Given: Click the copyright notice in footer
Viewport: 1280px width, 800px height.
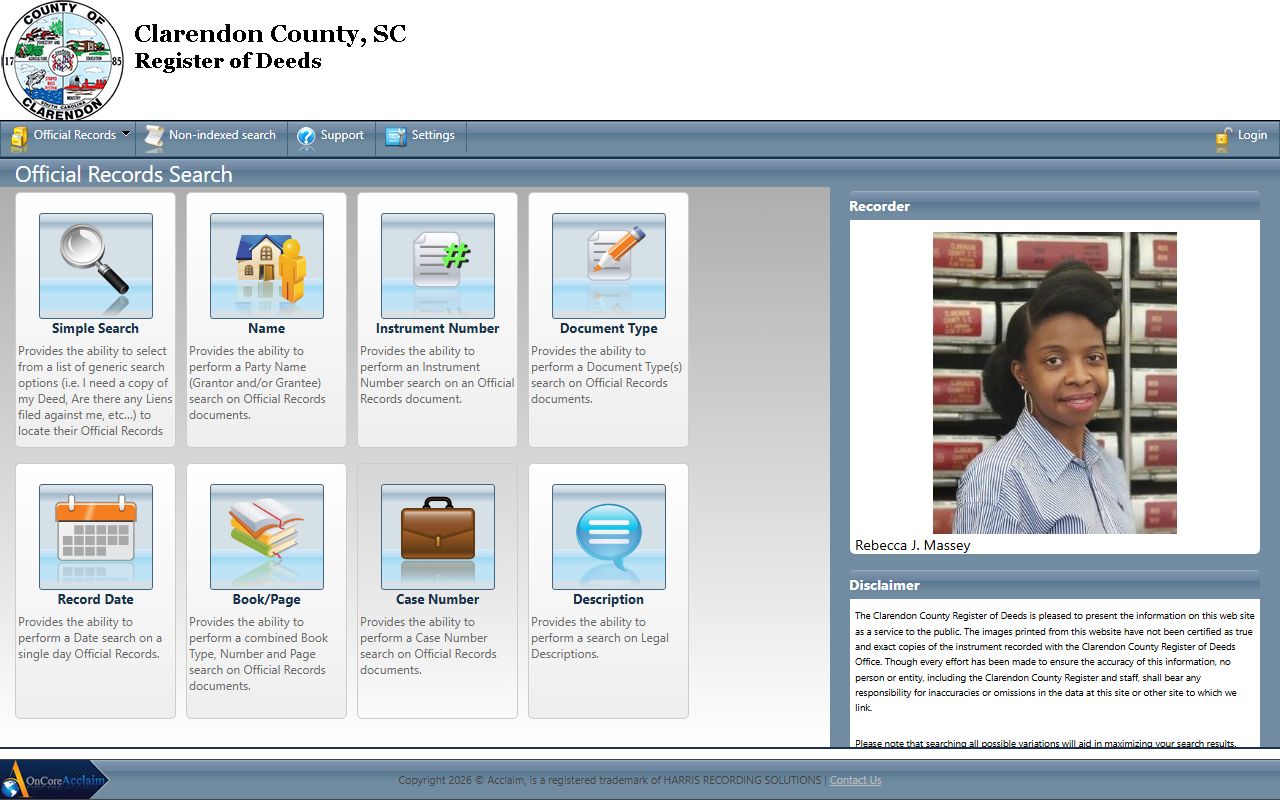Looking at the screenshot, I should [610, 780].
